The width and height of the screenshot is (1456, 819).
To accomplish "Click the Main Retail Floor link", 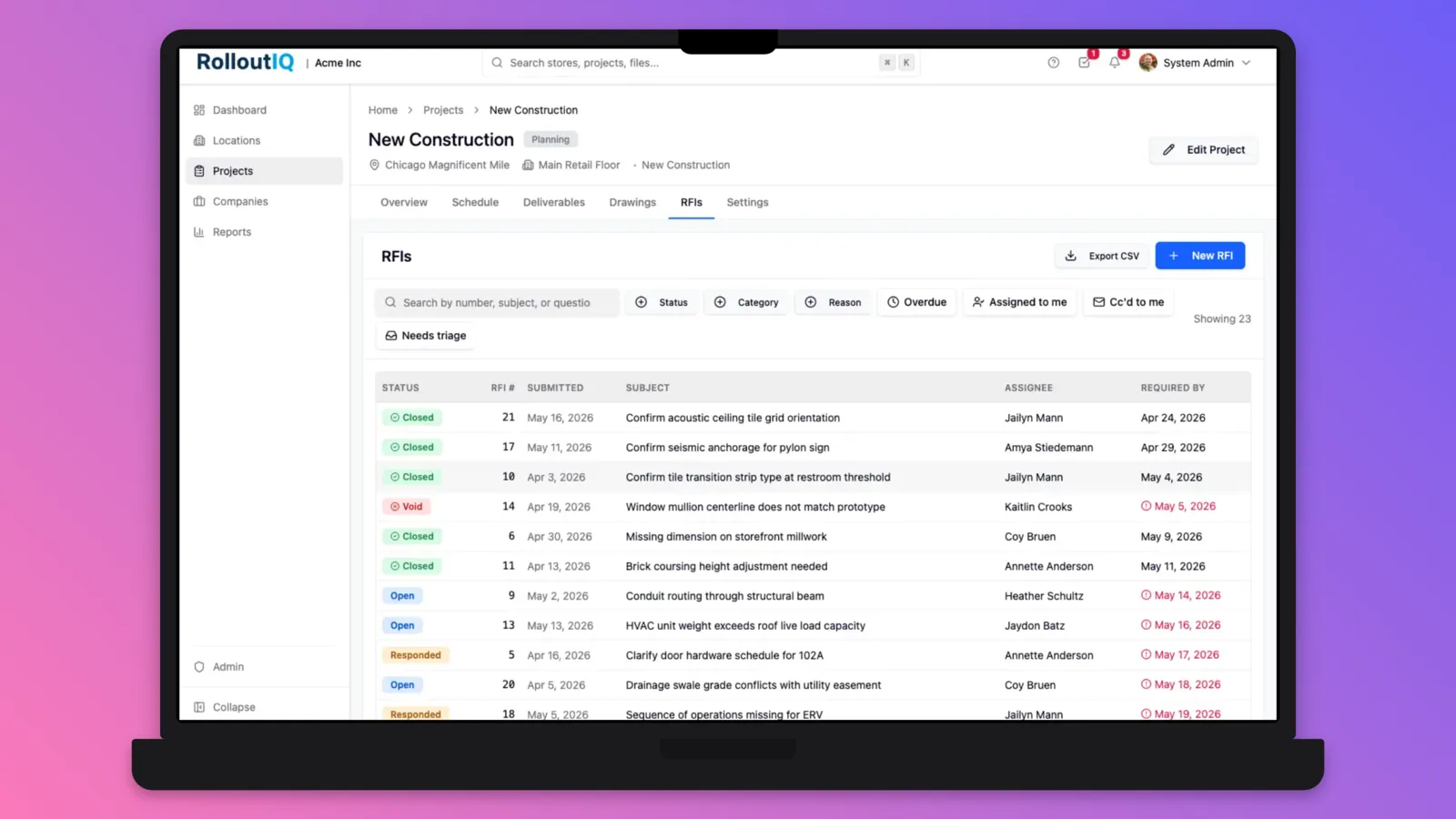I will [x=571, y=165].
